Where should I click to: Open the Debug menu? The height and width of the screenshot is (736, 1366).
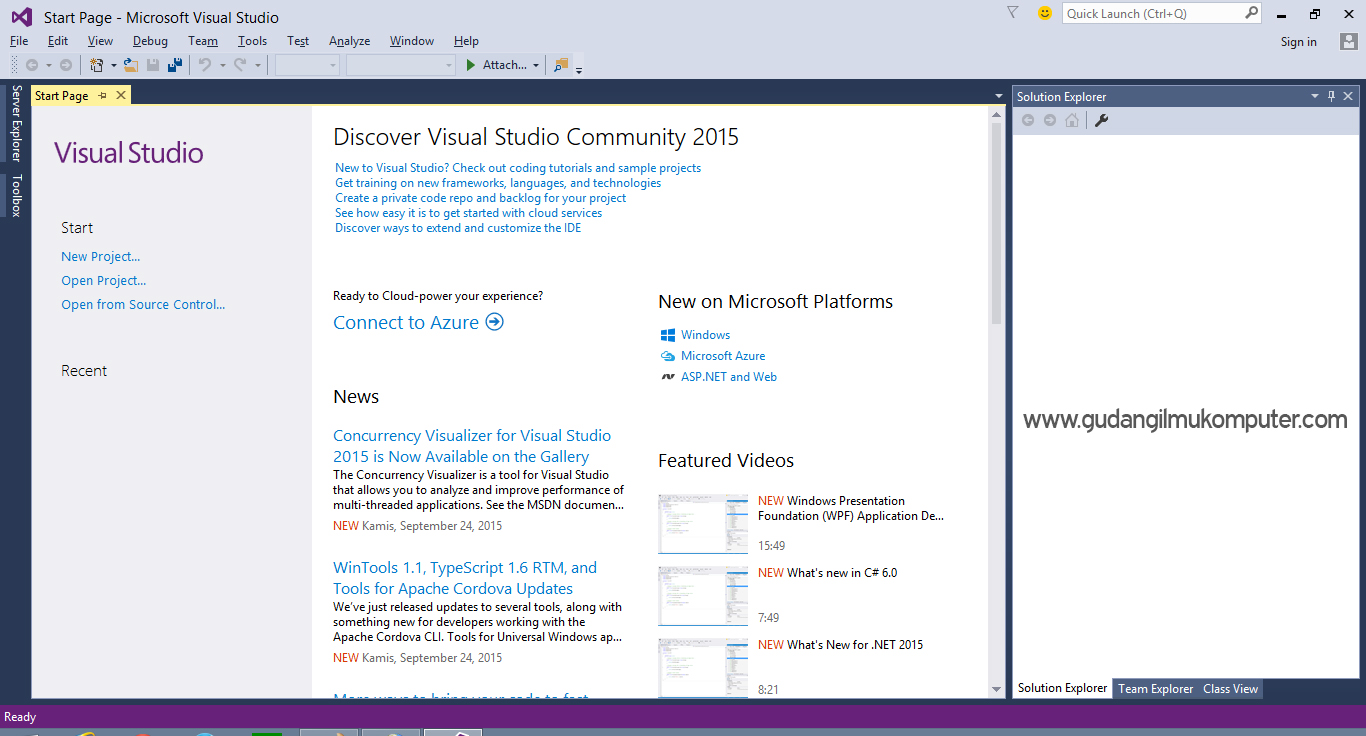150,41
